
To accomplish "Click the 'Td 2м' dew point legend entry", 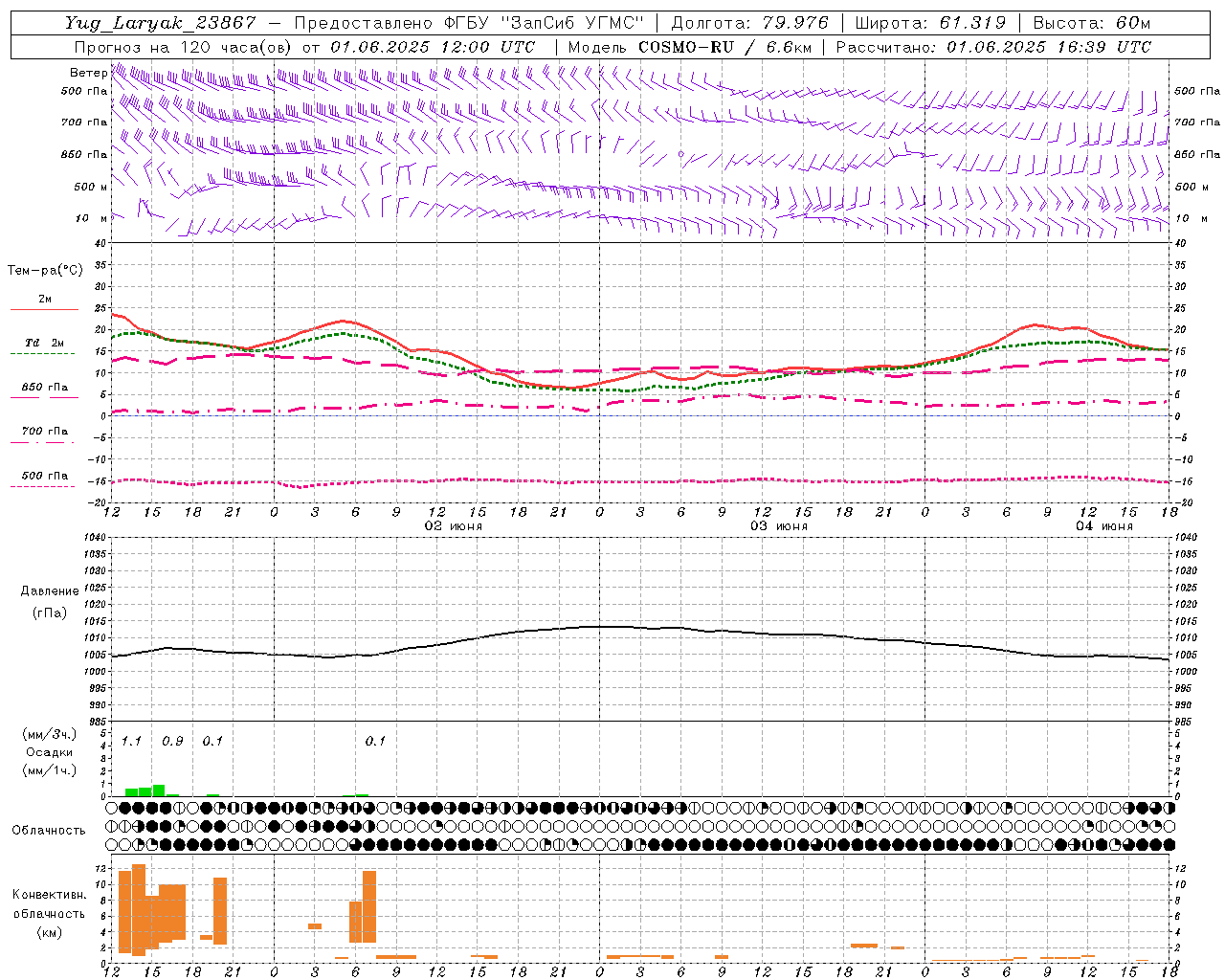I will tap(45, 343).
